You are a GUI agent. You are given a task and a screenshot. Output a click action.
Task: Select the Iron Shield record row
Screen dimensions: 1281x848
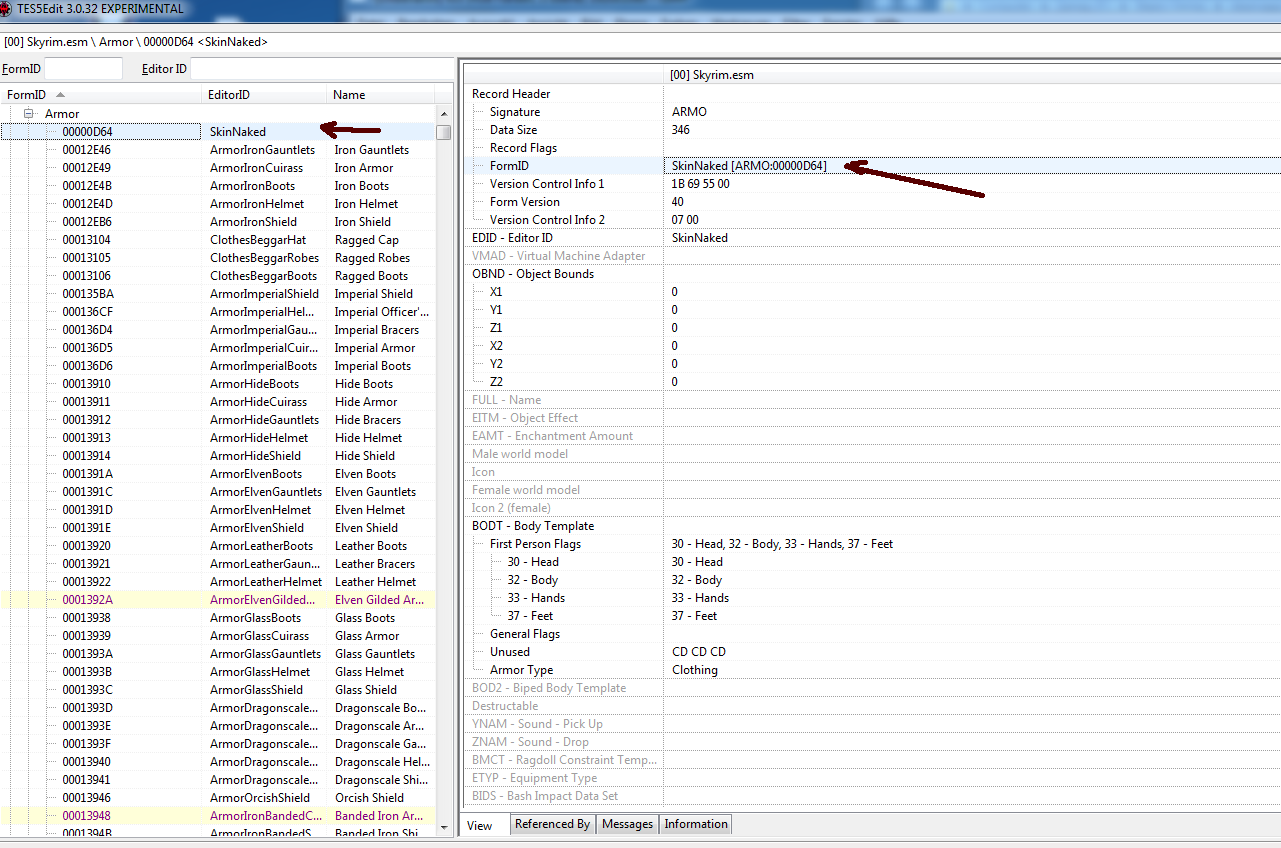218,221
